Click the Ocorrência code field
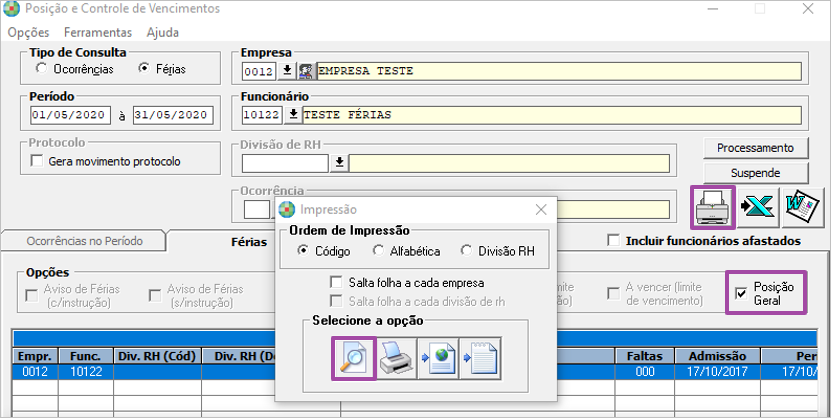This screenshot has width=831, height=418. tap(257, 210)
